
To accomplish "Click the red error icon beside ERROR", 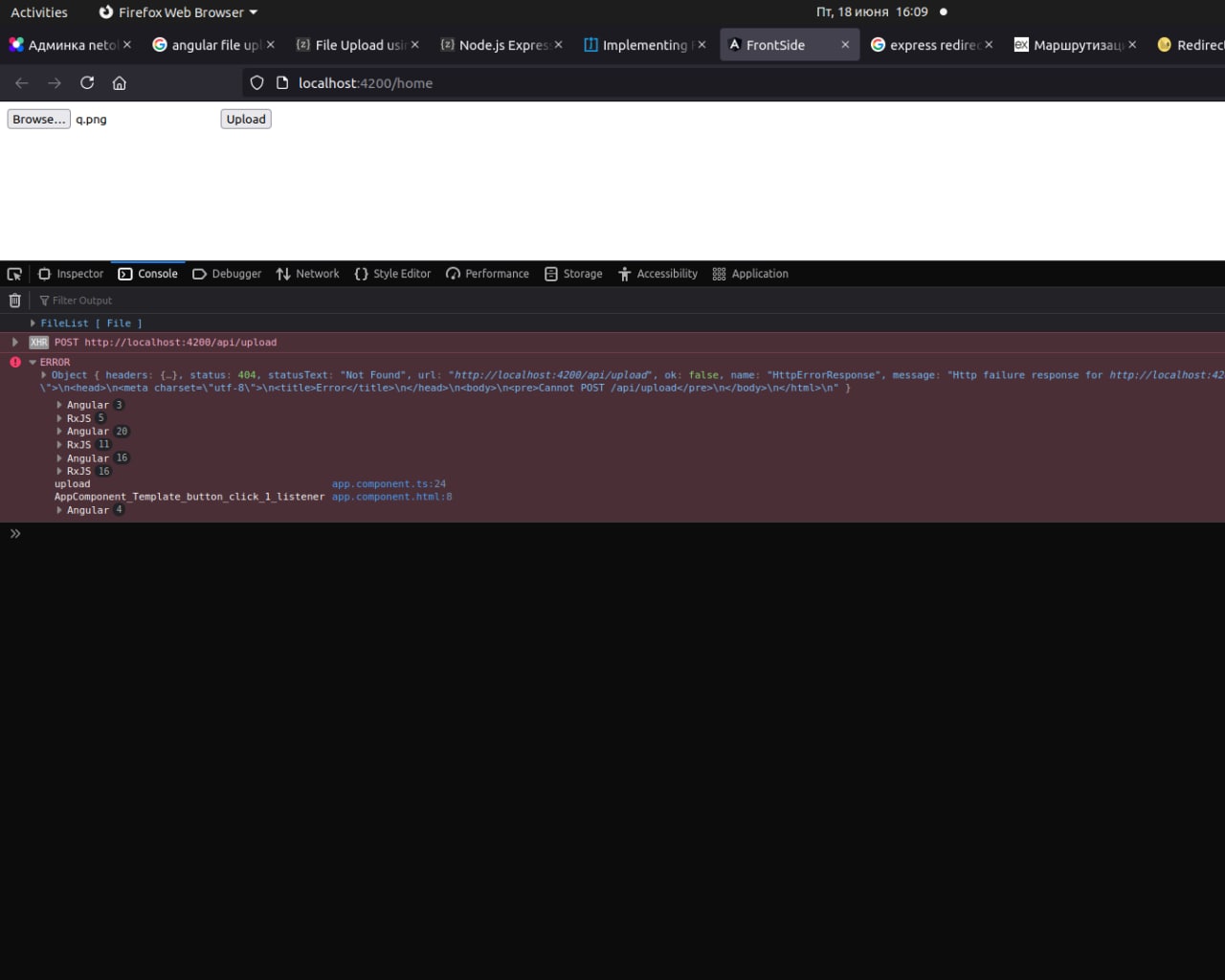I will [14, 363].
